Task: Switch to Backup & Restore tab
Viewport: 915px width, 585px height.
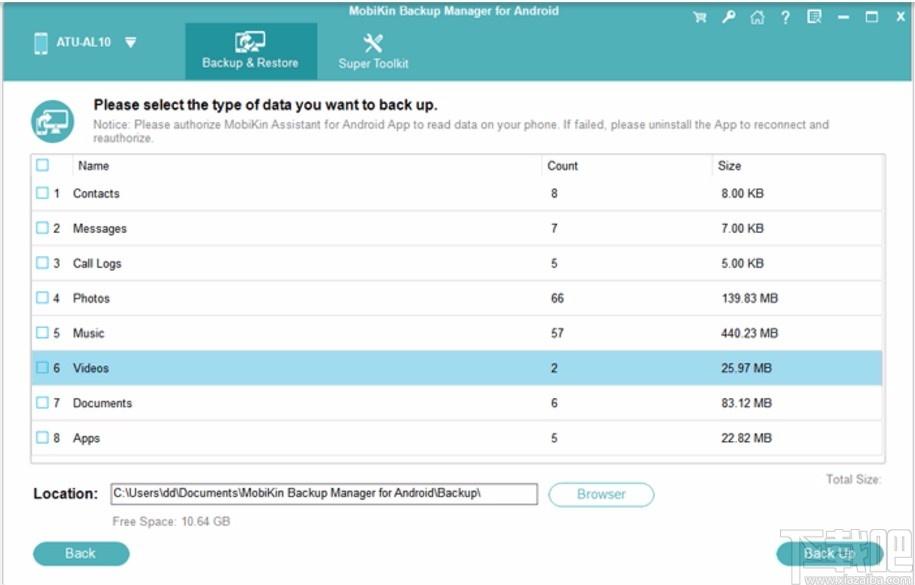Action: point(251,51)
